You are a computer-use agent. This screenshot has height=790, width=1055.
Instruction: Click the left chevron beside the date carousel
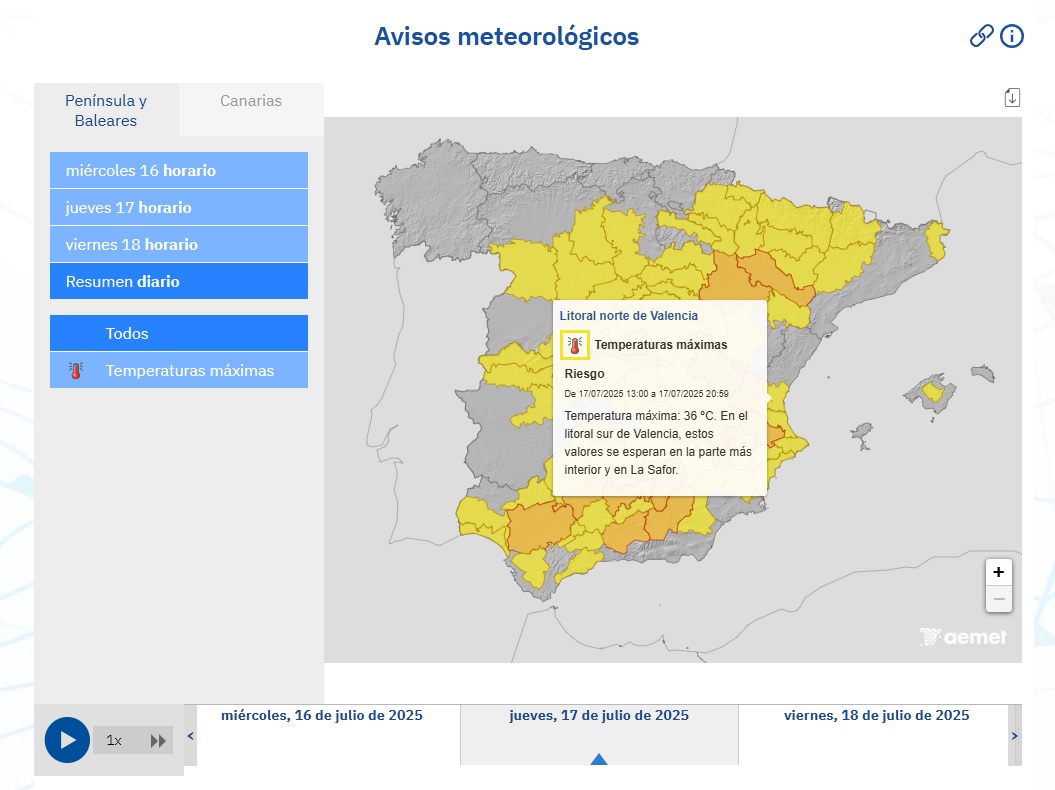190,735
